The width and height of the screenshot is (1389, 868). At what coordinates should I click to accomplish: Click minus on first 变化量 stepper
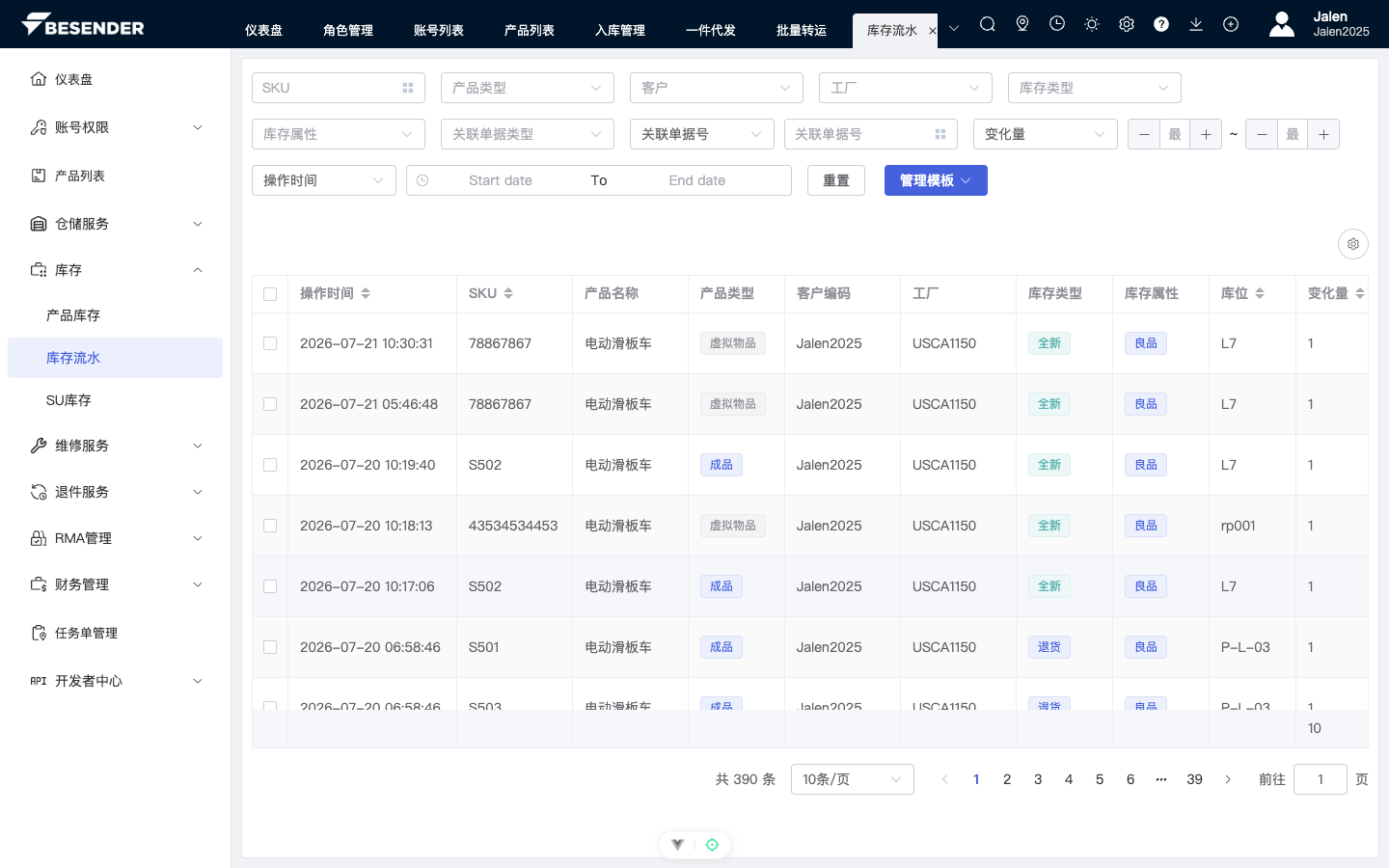coord(1144,134)
